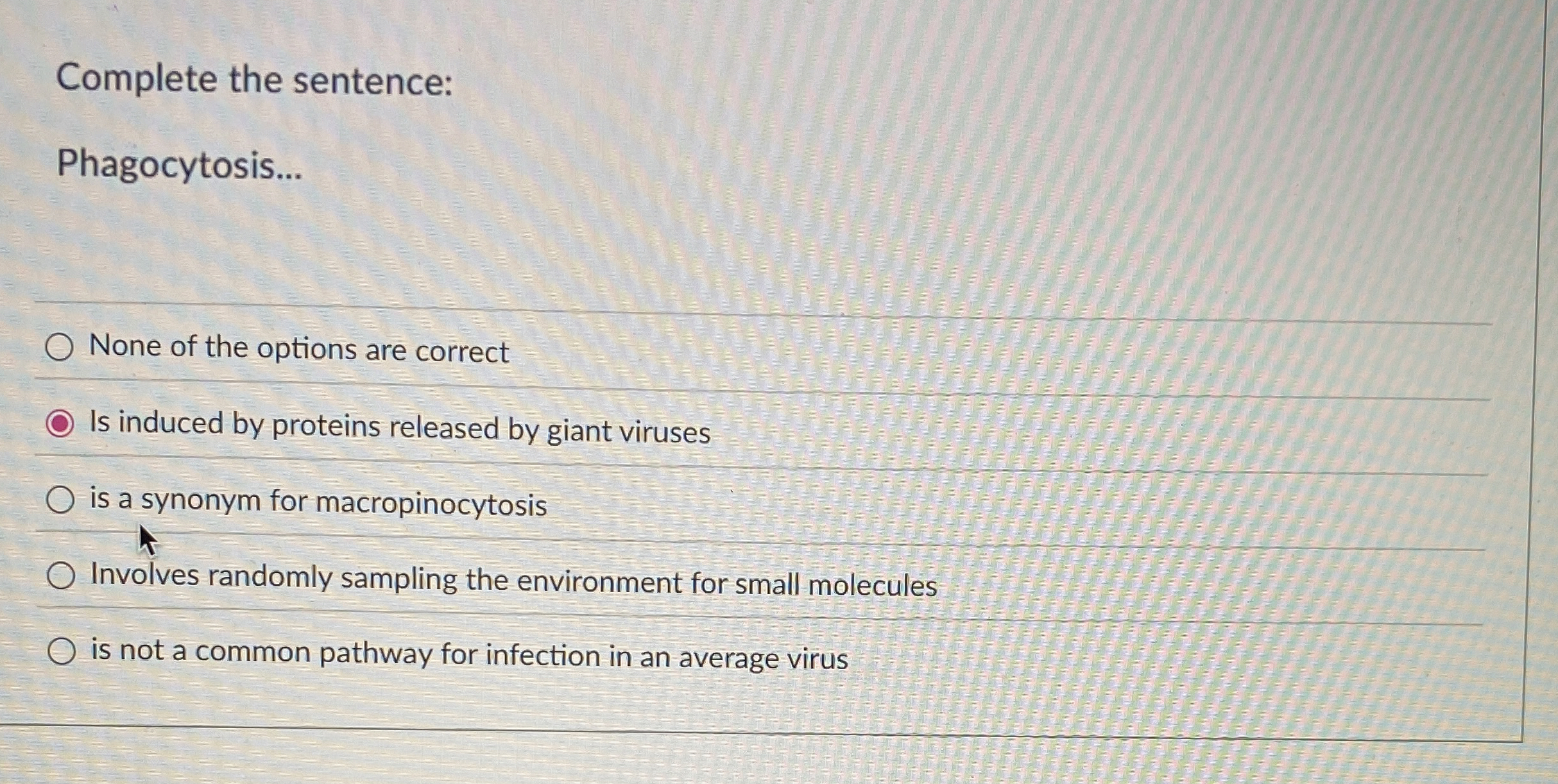
Task: Click the 'Phagocytosis...' prompt text
Action: coord(180,168)
